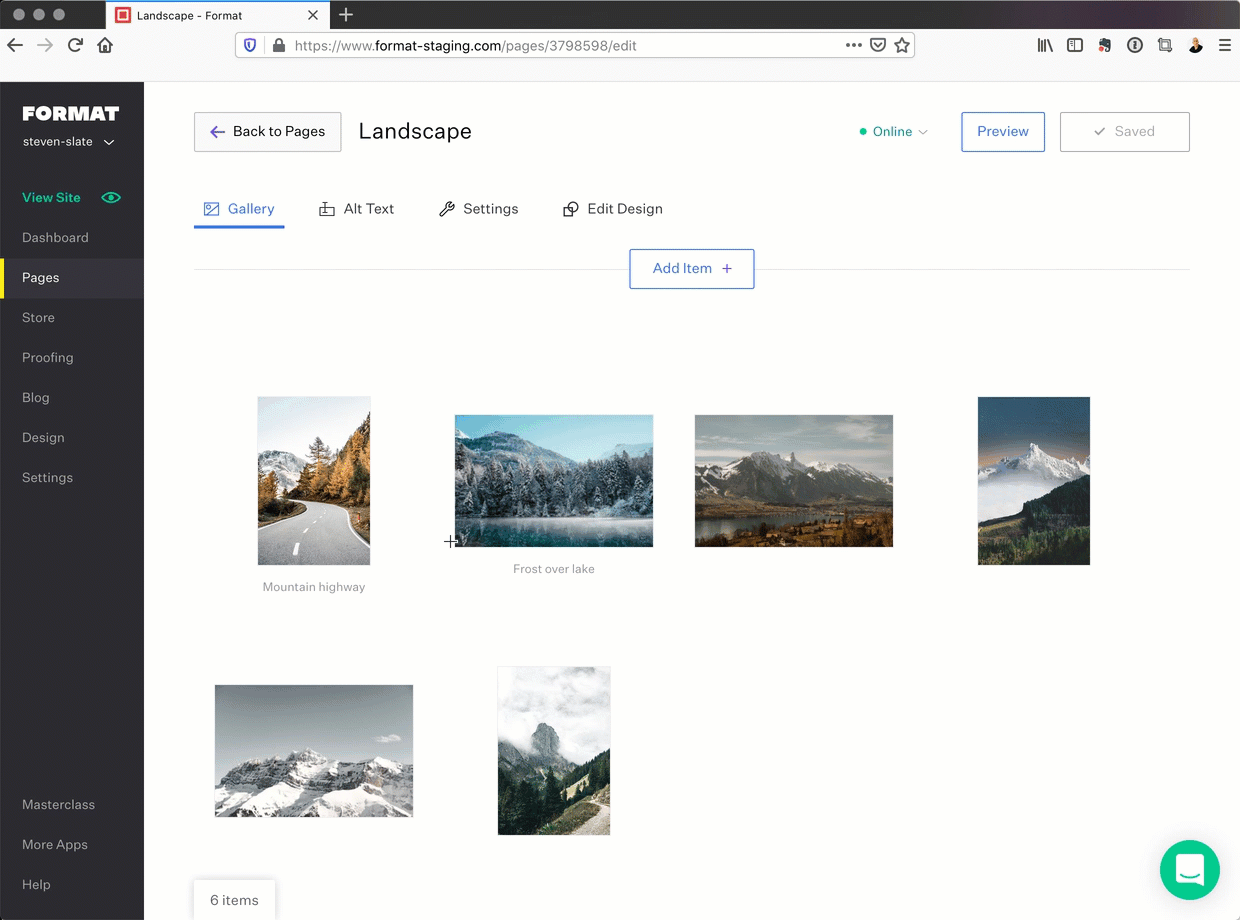The width and height of the screenshot is (1240, 920).
Task: Click the browser forward arrow
Action: 45,45
